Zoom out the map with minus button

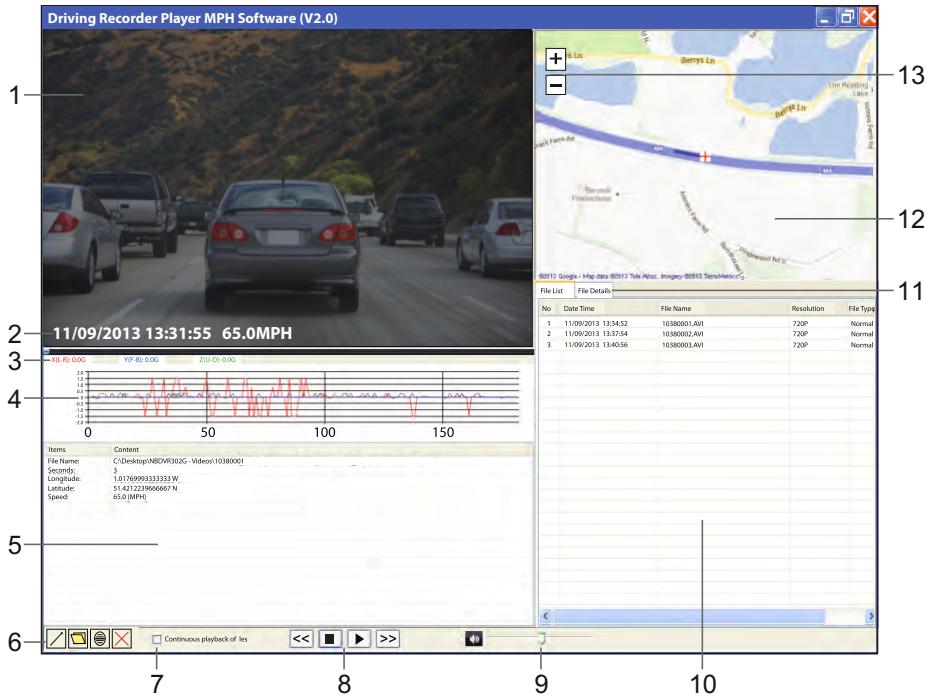click(x=555, y=85)
